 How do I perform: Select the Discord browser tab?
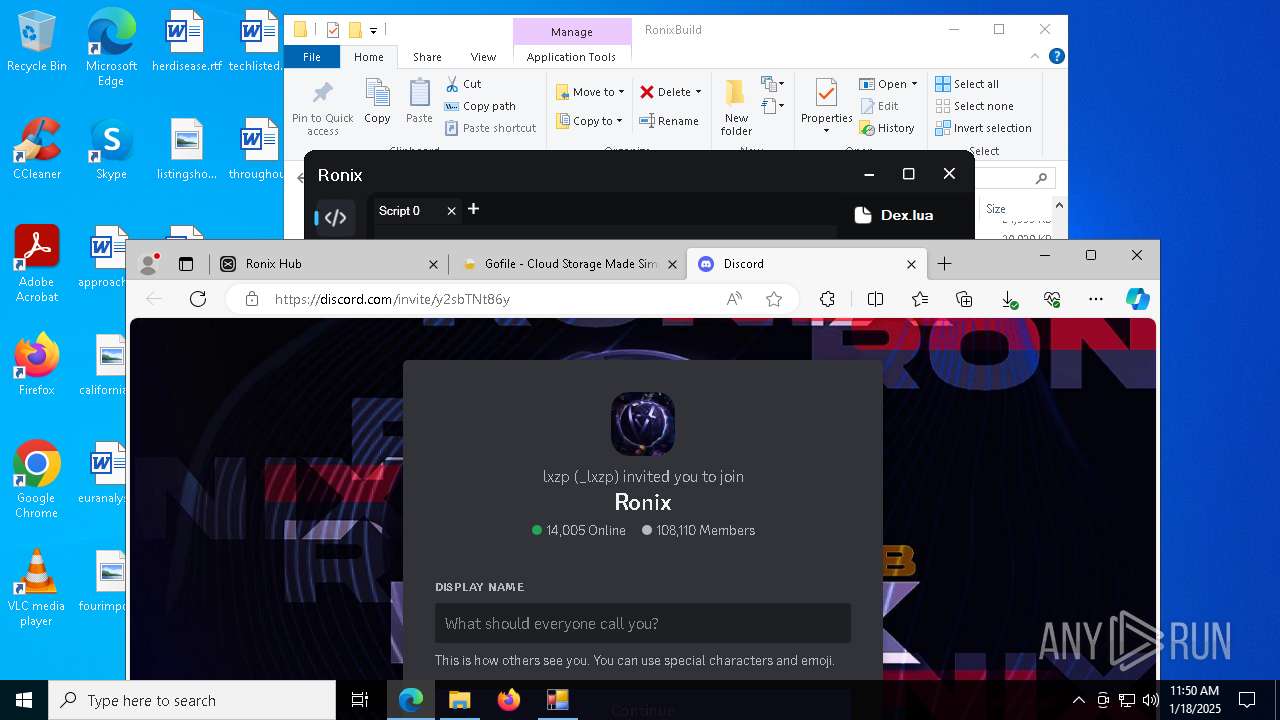806,264
